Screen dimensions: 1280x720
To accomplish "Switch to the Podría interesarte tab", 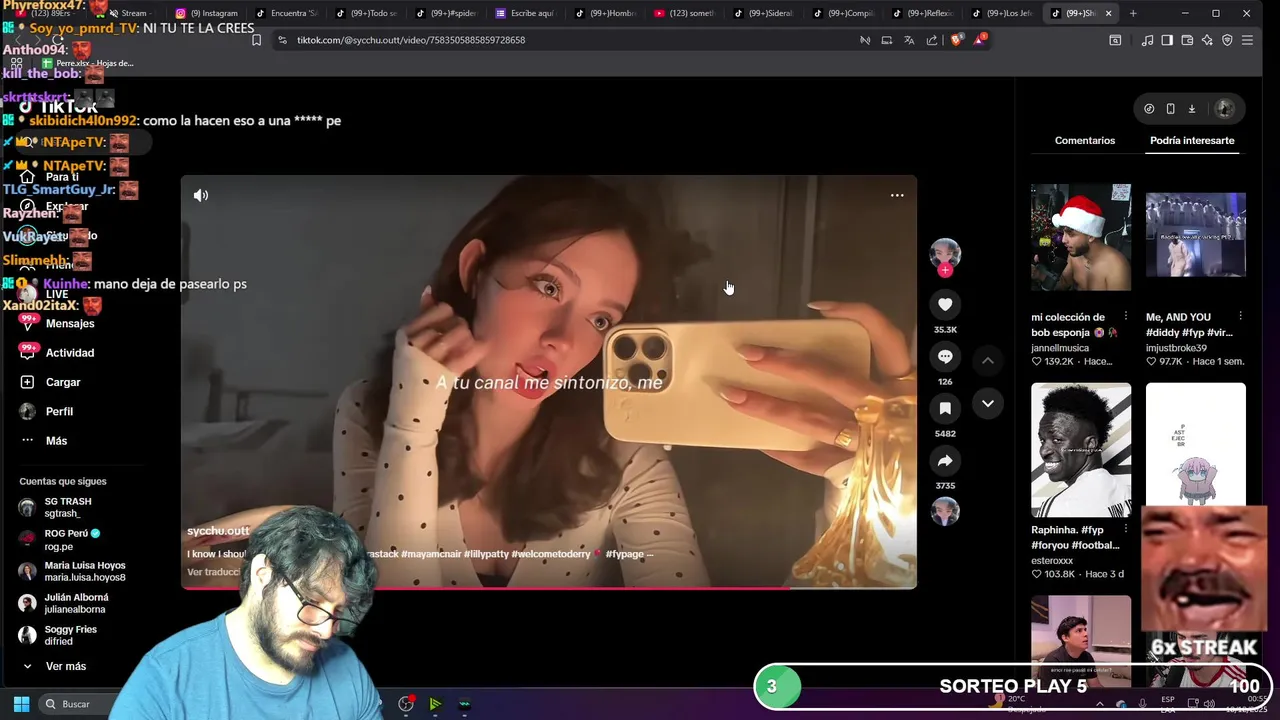I will tap(1192, 140).
